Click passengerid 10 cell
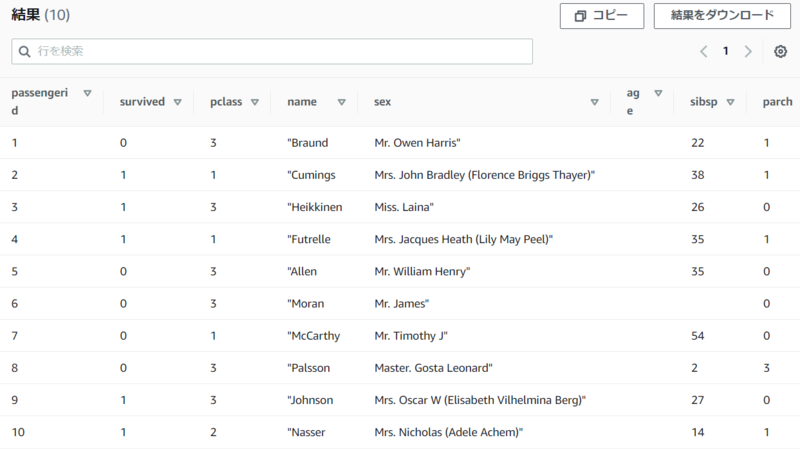800x449 pixels. 18,432
